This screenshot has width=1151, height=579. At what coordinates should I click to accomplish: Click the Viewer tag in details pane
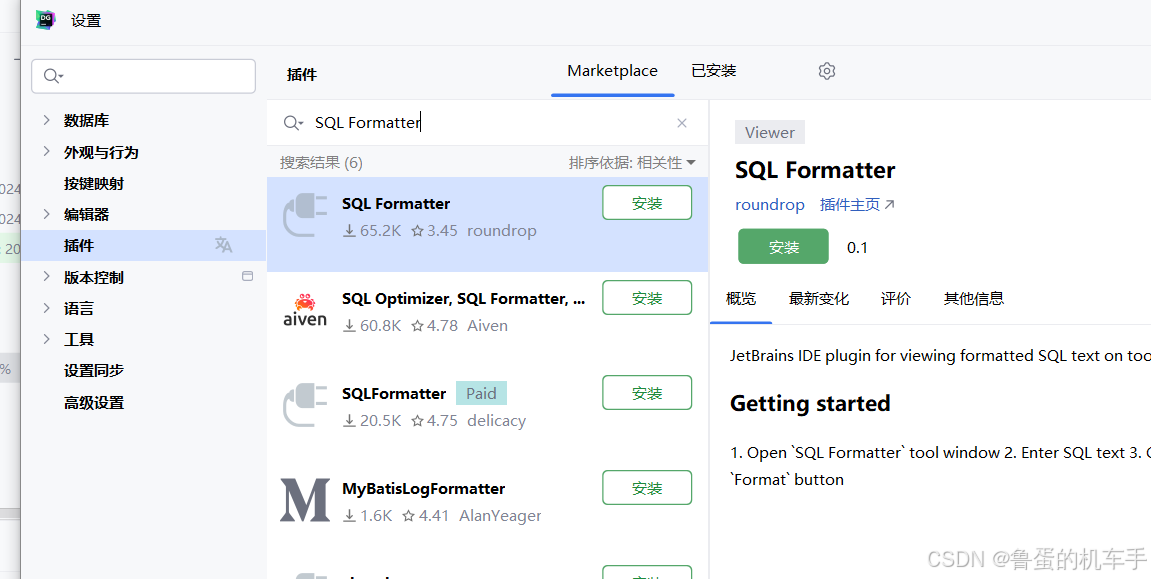(x=770, y=133)
